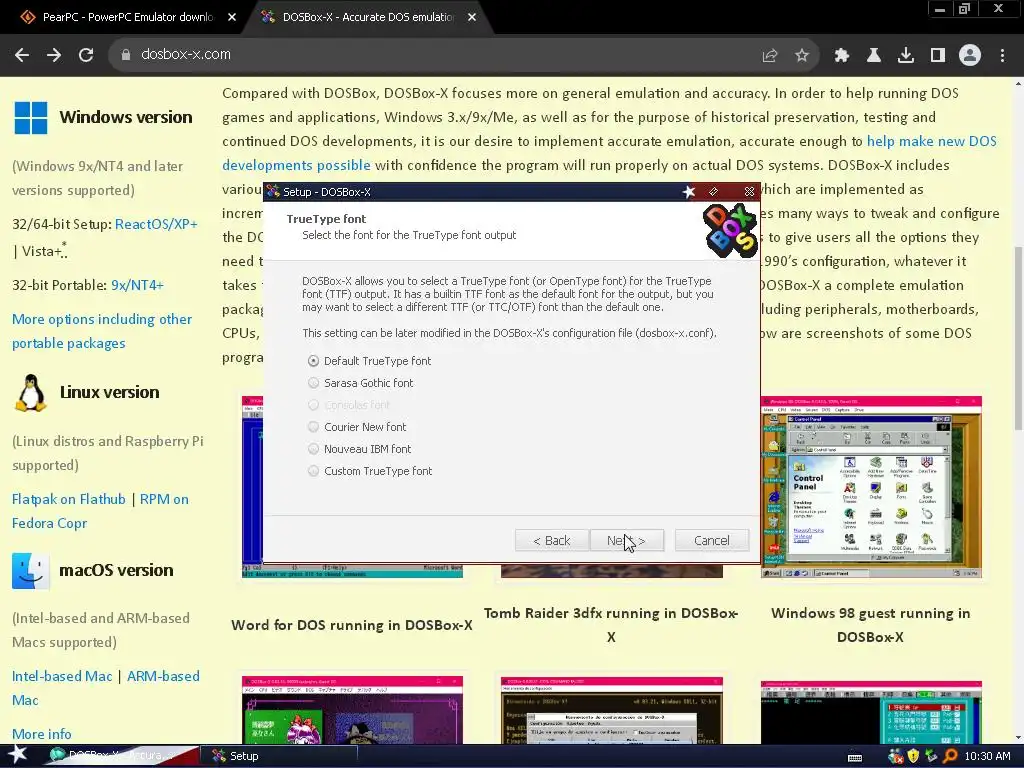1024x768 pixels.
Task: Click the page vertical scrollbar thumb
Action: pyautogui.click(x=1018, y=338)
